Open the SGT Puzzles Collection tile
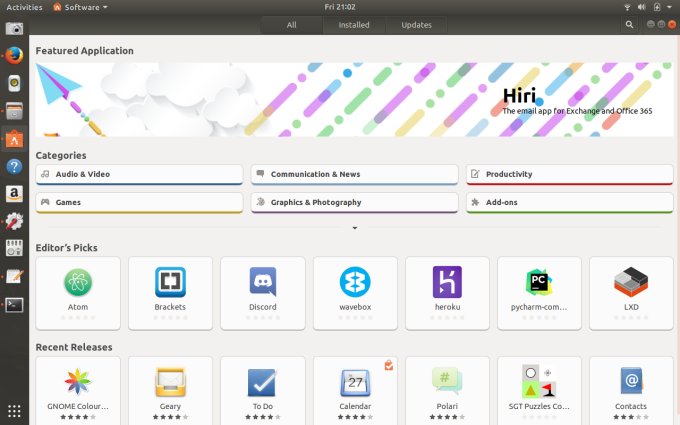 pyautogui.click(x=539, y=391)
